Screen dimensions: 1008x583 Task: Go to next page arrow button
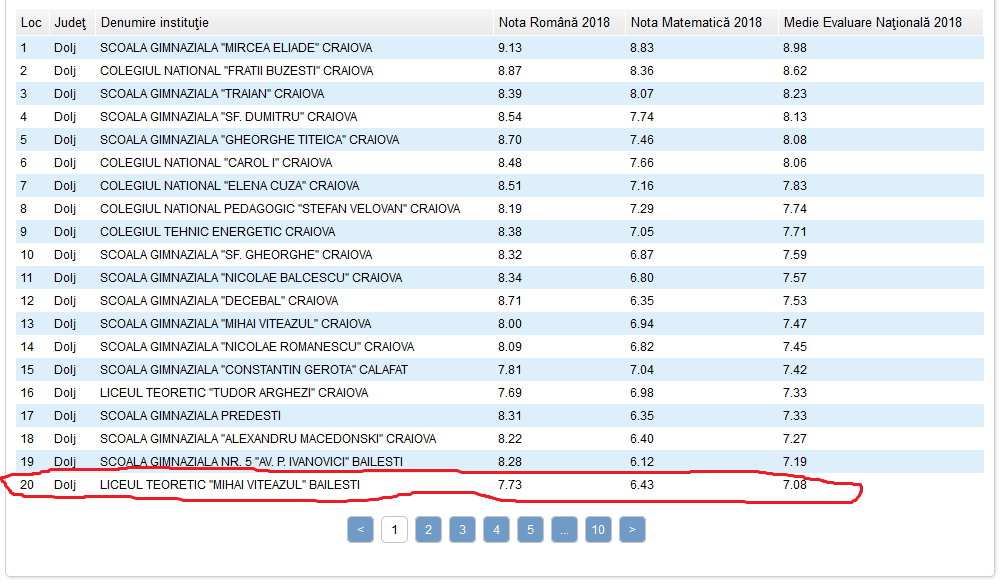pos(632,530)
